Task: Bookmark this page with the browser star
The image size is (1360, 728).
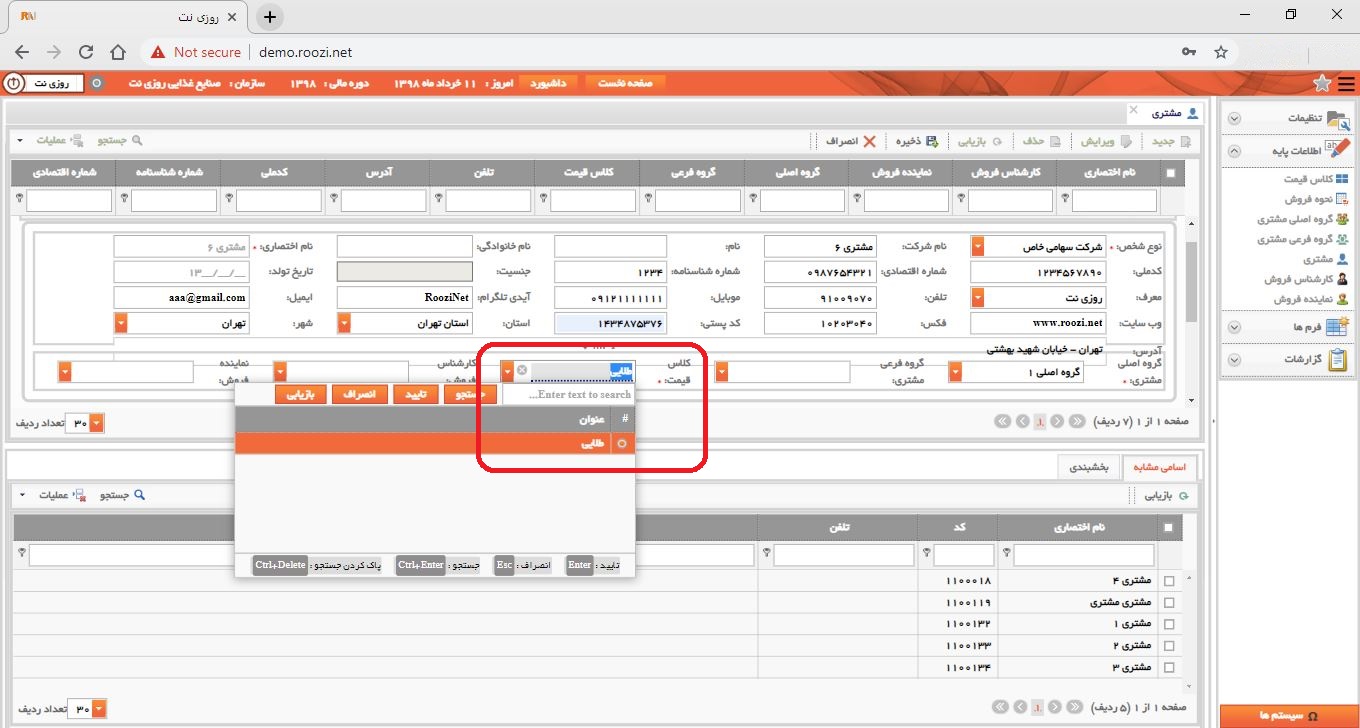Action: click(1220, 52)
